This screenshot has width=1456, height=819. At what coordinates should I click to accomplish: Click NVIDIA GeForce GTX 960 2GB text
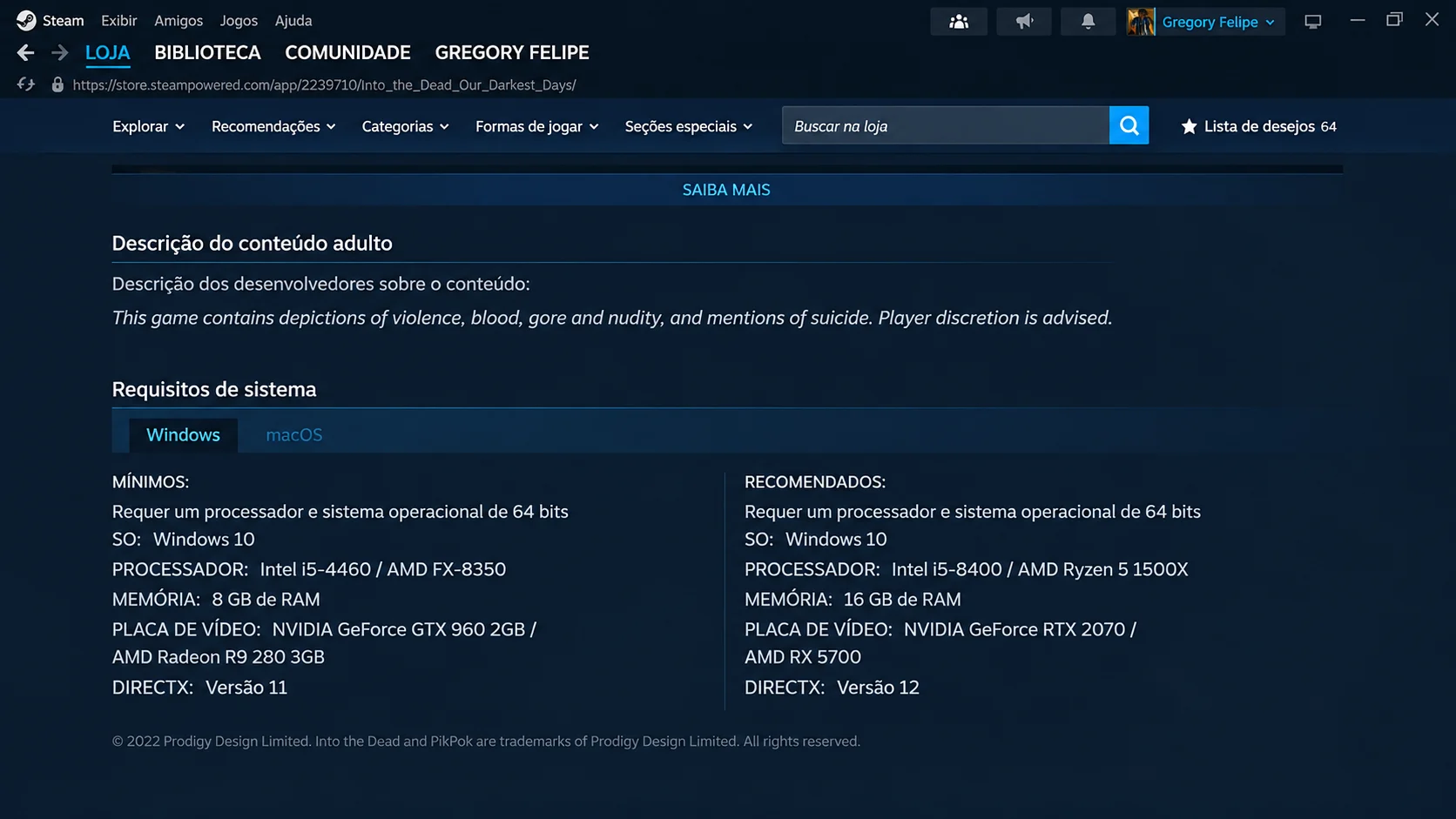[399, 629]
